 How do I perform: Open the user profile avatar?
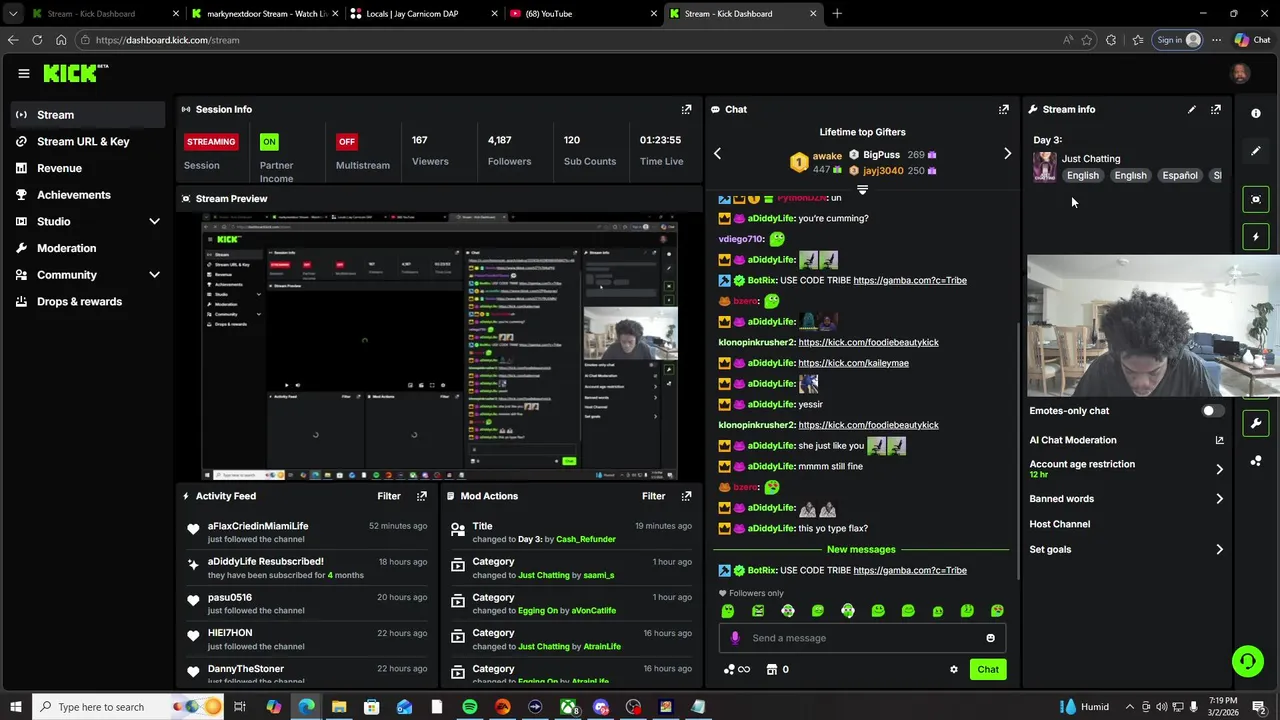coord(1240,73)
